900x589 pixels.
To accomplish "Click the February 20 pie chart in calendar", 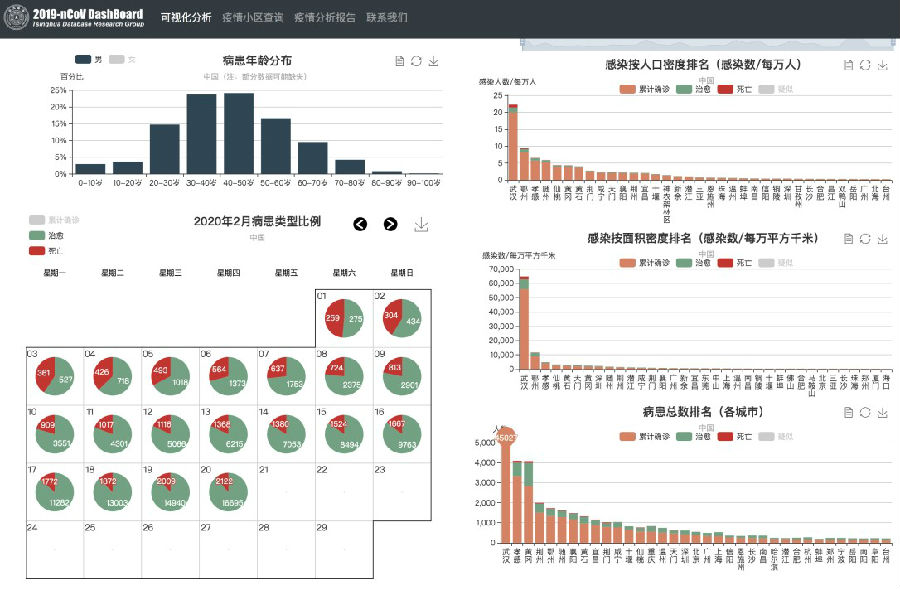I will point(228,486).
